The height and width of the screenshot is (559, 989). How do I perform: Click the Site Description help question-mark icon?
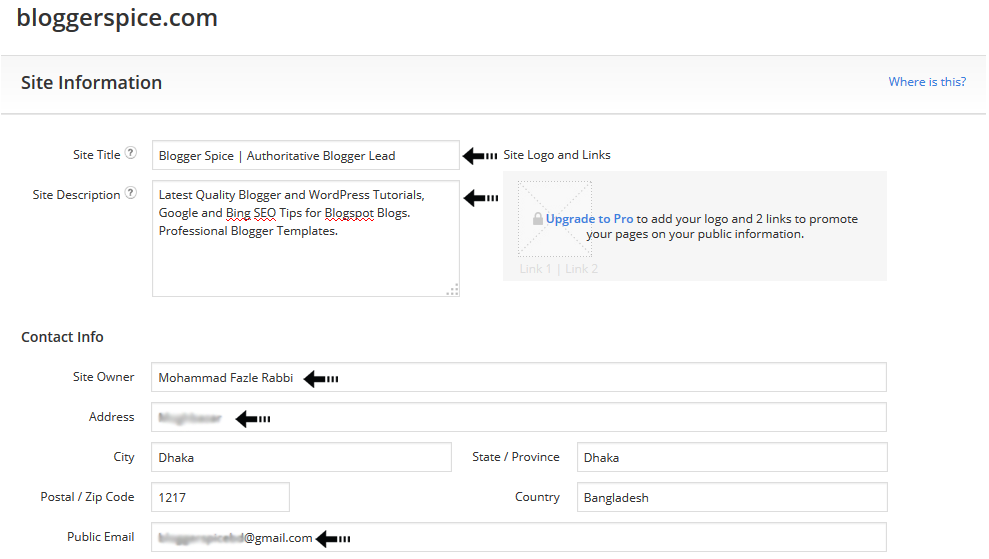(x=131, y=192)
